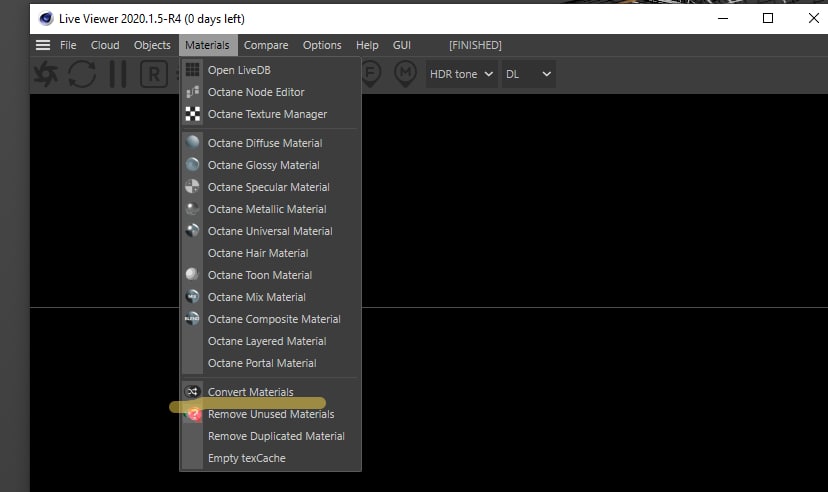Maximize the Live Viewer window
This screenshot has height=492, width=828.
pos(768,18)
